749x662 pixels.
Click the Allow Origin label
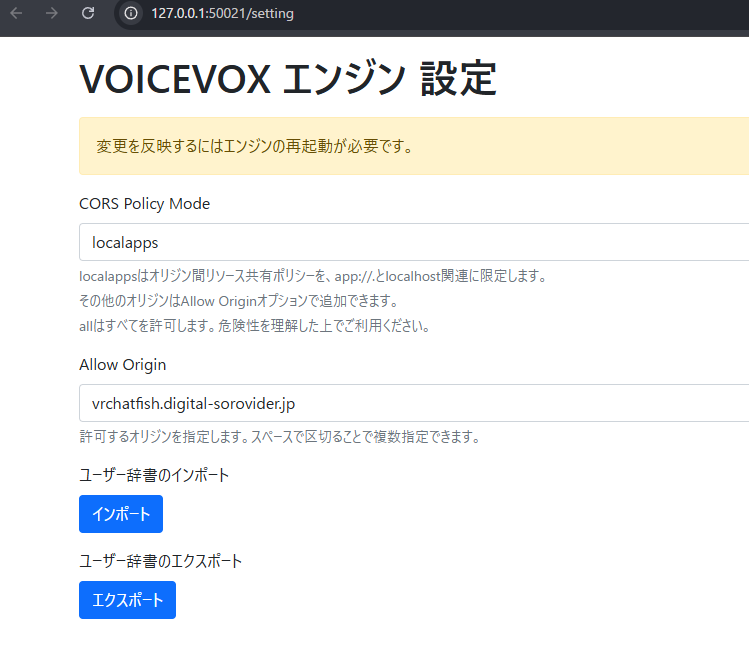[123, 365]
